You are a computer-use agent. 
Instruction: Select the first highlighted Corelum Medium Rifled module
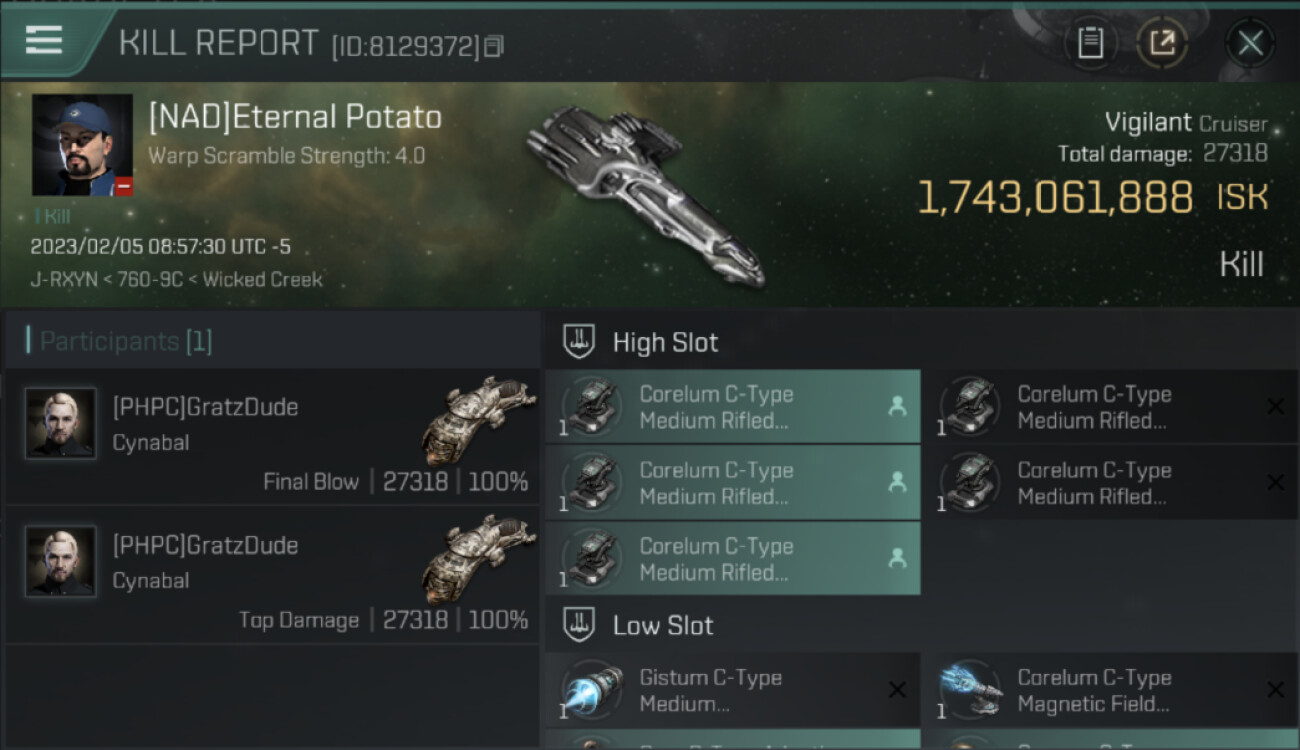(x=732, y=407)
